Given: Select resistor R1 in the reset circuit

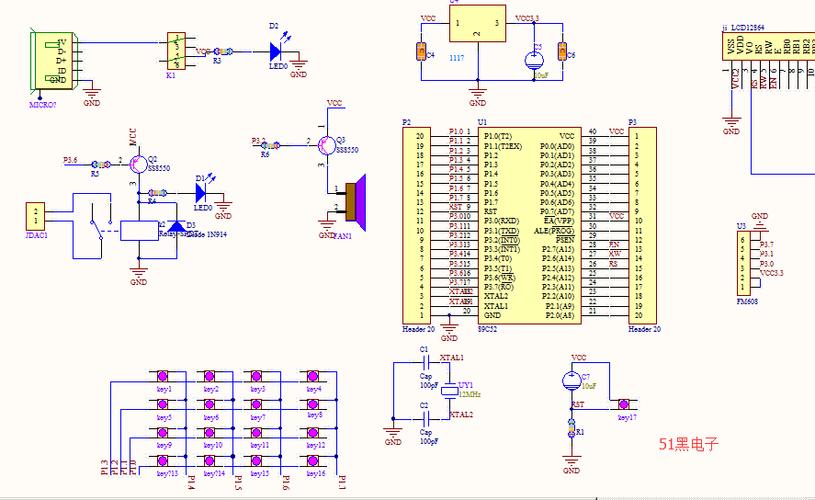Looking at the screenshot, I should 572,428.
